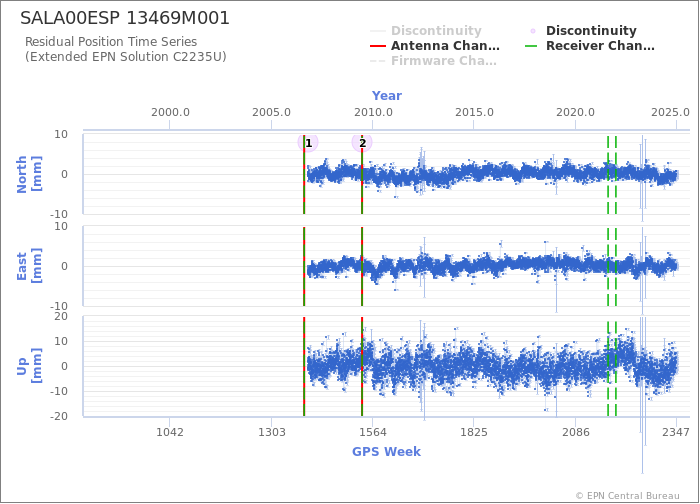Viewport: 700px width, 504px height.
Task: Open the EPN Central Bureau credit link
Action: coord(628,496)
